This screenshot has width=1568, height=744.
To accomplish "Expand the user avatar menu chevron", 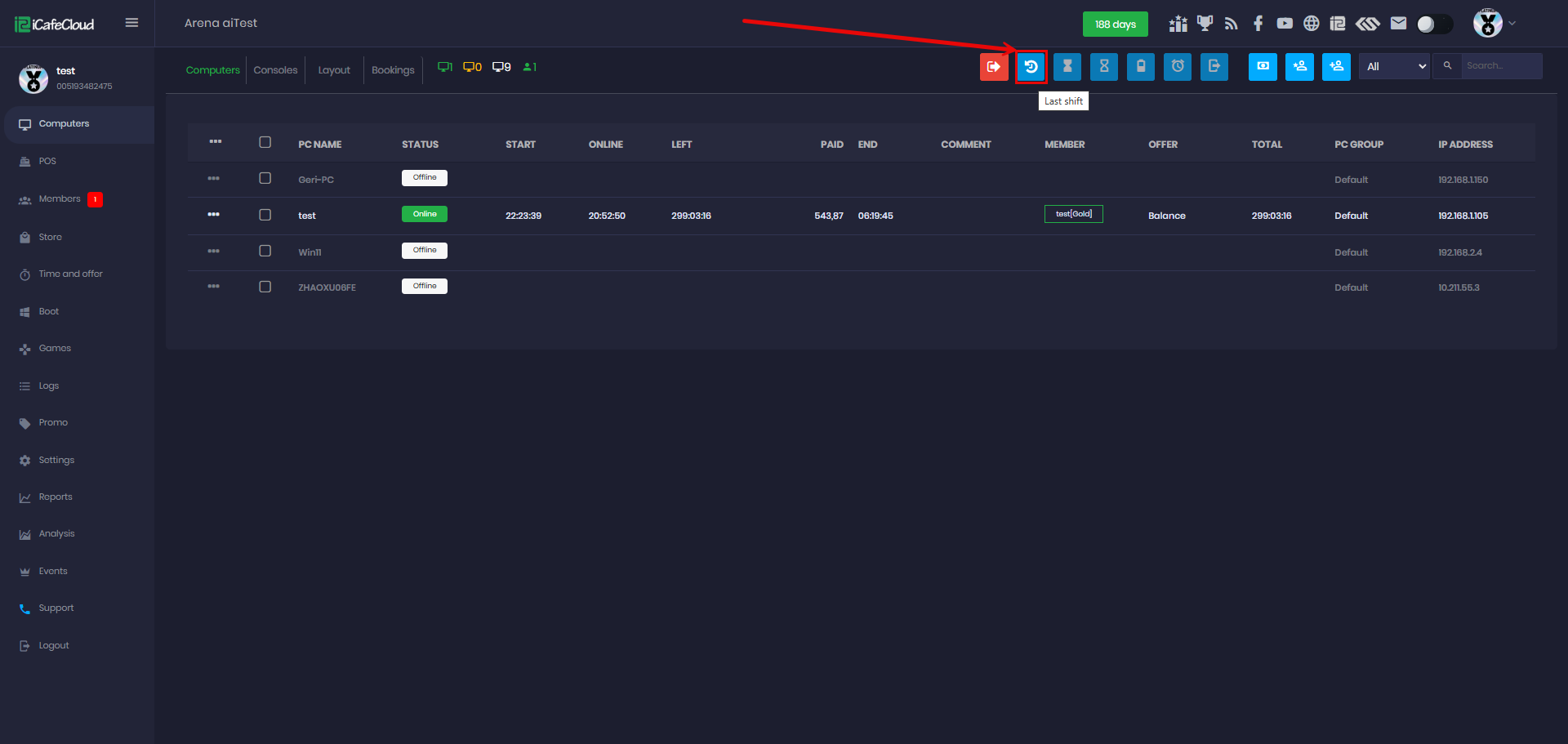I will (x=1512, y=24).
